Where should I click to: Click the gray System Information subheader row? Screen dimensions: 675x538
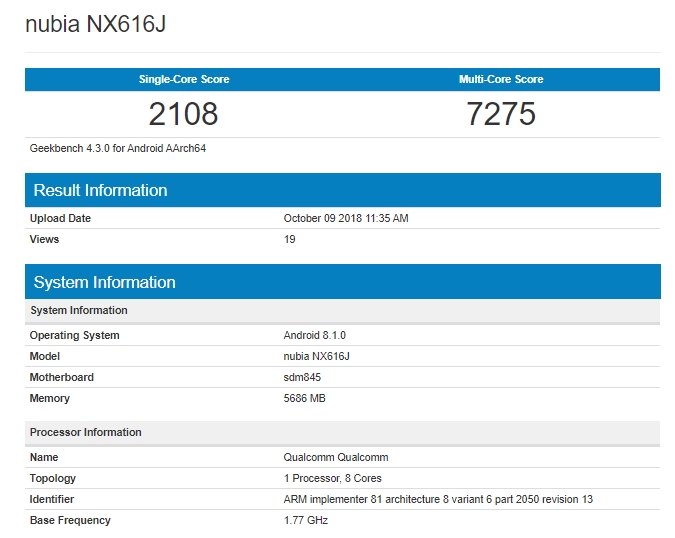(343, 310)
